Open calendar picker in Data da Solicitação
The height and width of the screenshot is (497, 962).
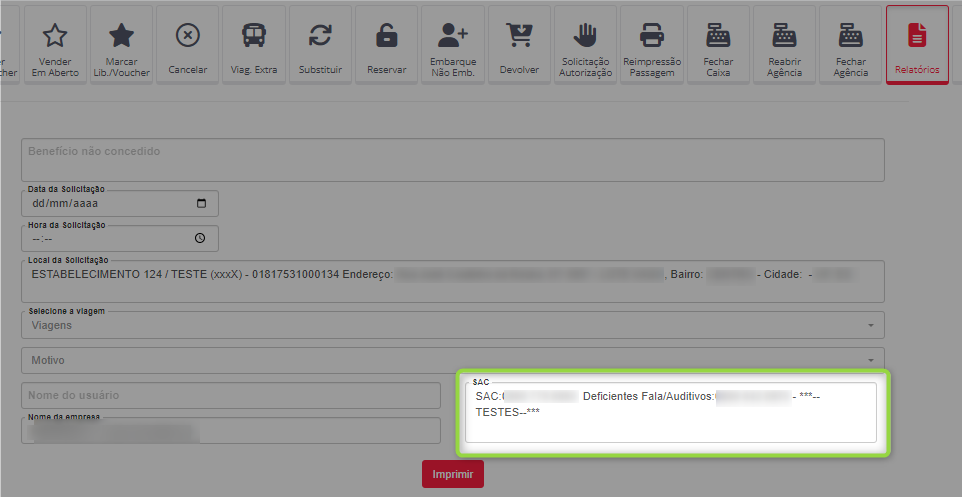click(201, 204)
